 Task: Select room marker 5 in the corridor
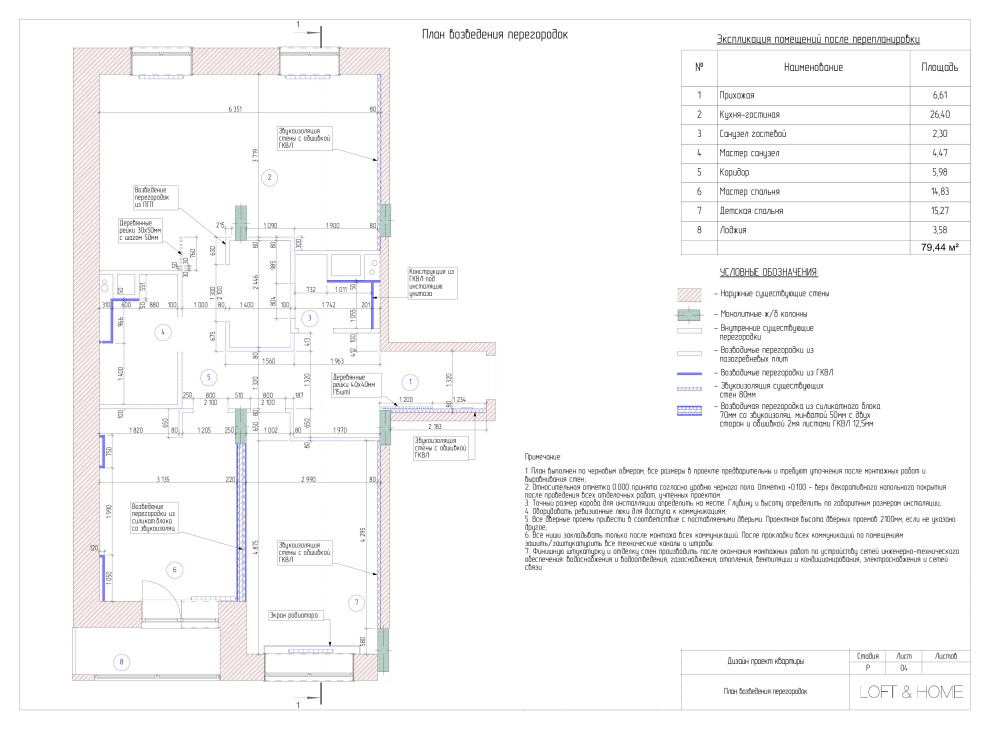(206, 377)
